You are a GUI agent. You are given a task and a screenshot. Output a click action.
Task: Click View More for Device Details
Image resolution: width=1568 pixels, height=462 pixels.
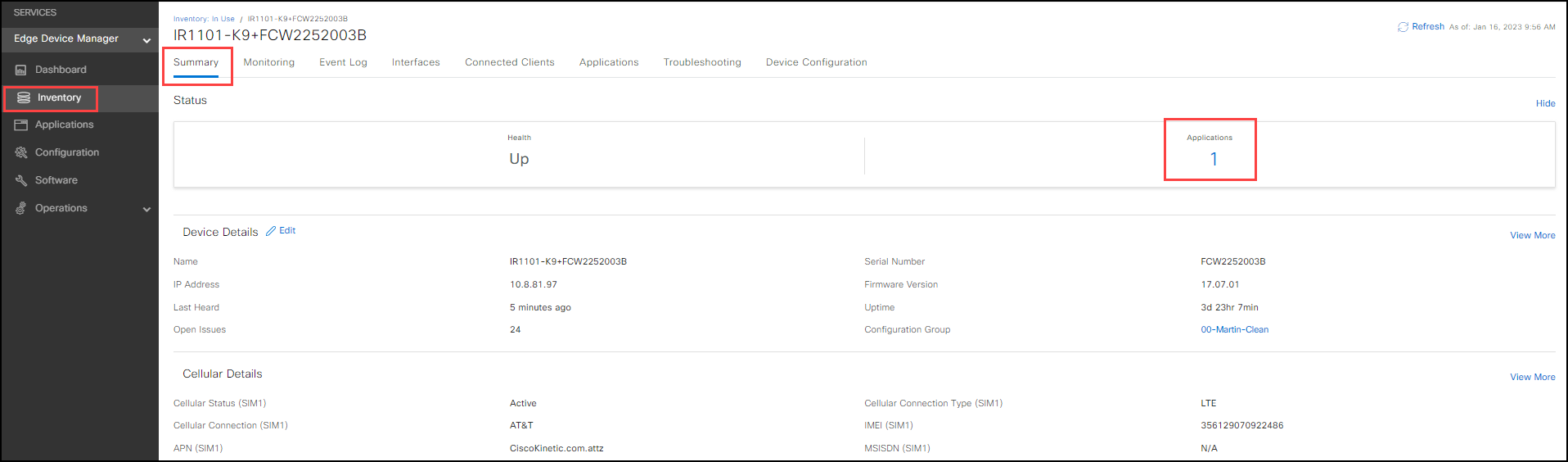tap(1532, 235)
